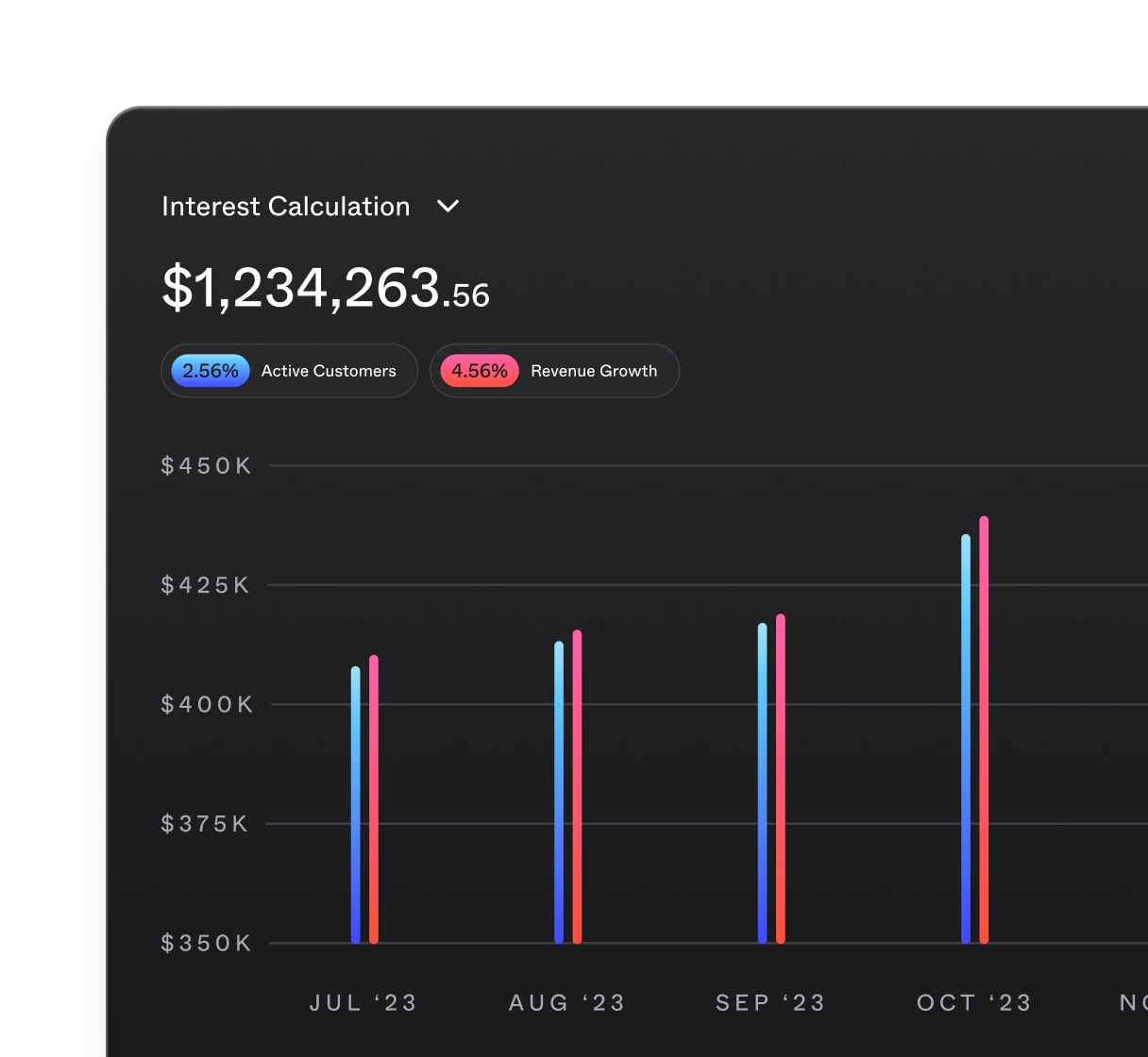Screen dimensions: 1148x1057
Task: Select the blue bar for July 2023
Action: (x=356, y=805)
